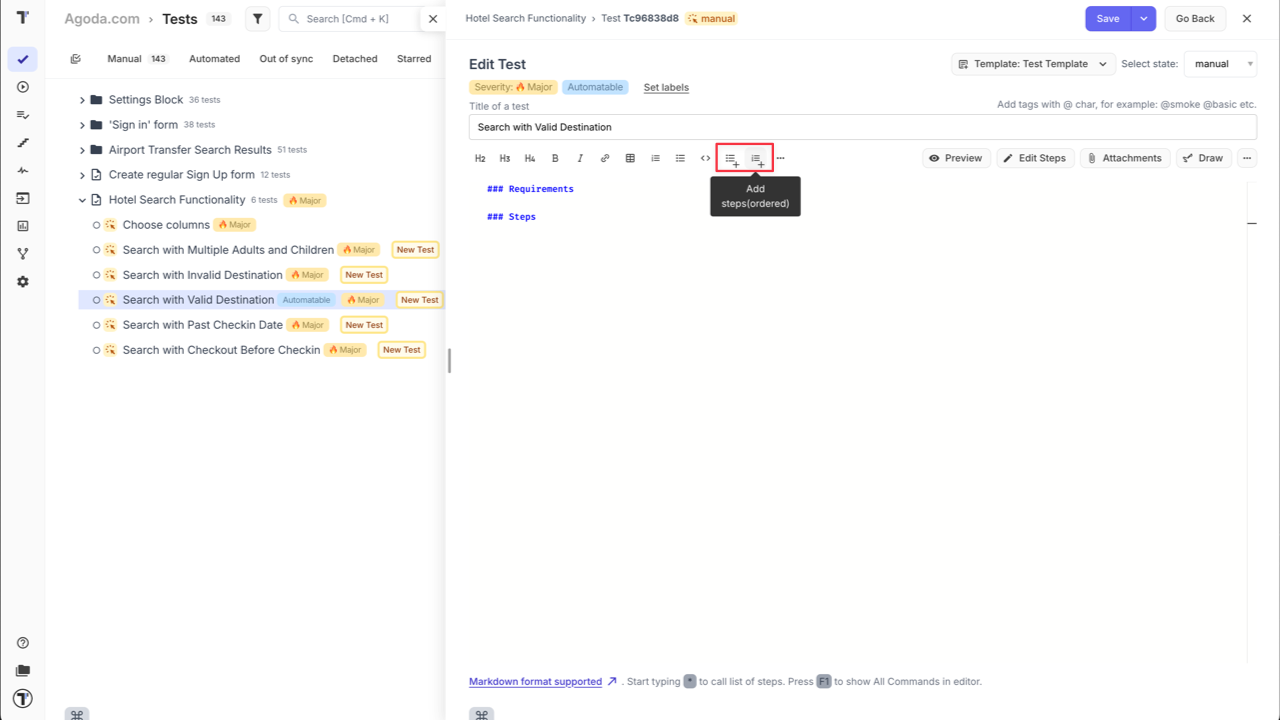Click Set labels under the severity badge

(665, 87)
